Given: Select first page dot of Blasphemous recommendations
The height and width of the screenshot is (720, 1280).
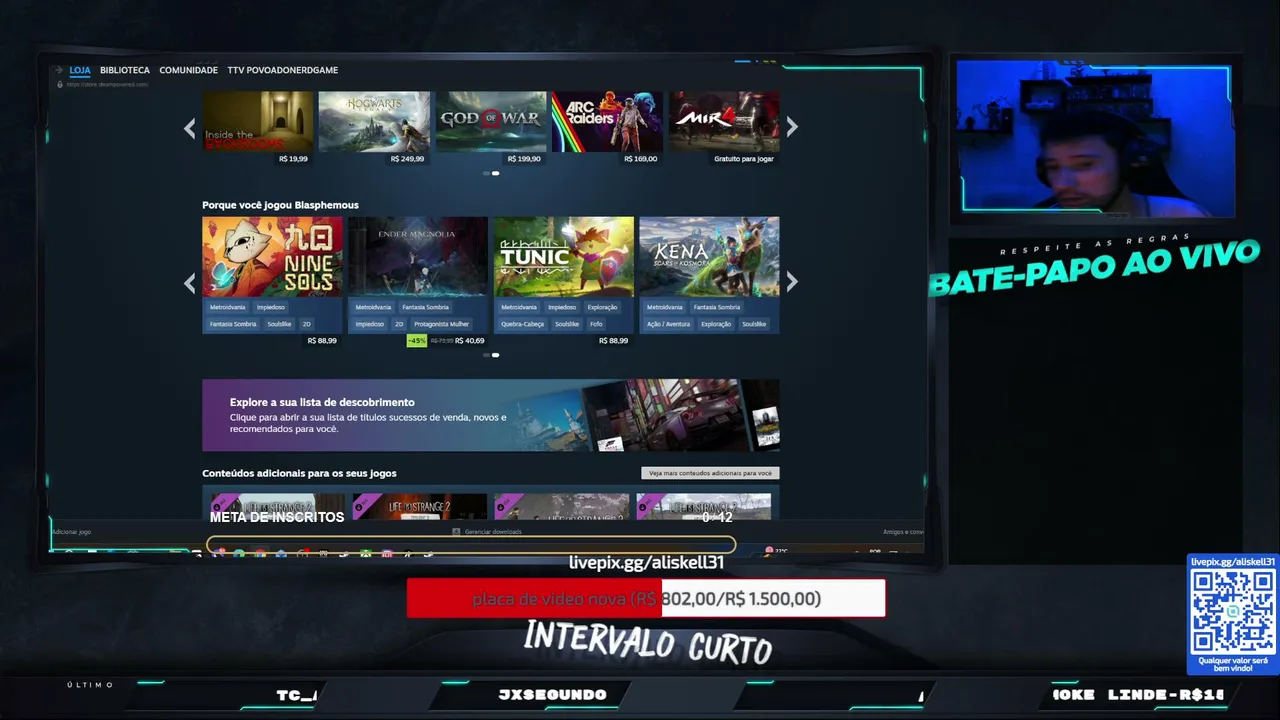Looking at the screenshot, I should click(486, 355).
